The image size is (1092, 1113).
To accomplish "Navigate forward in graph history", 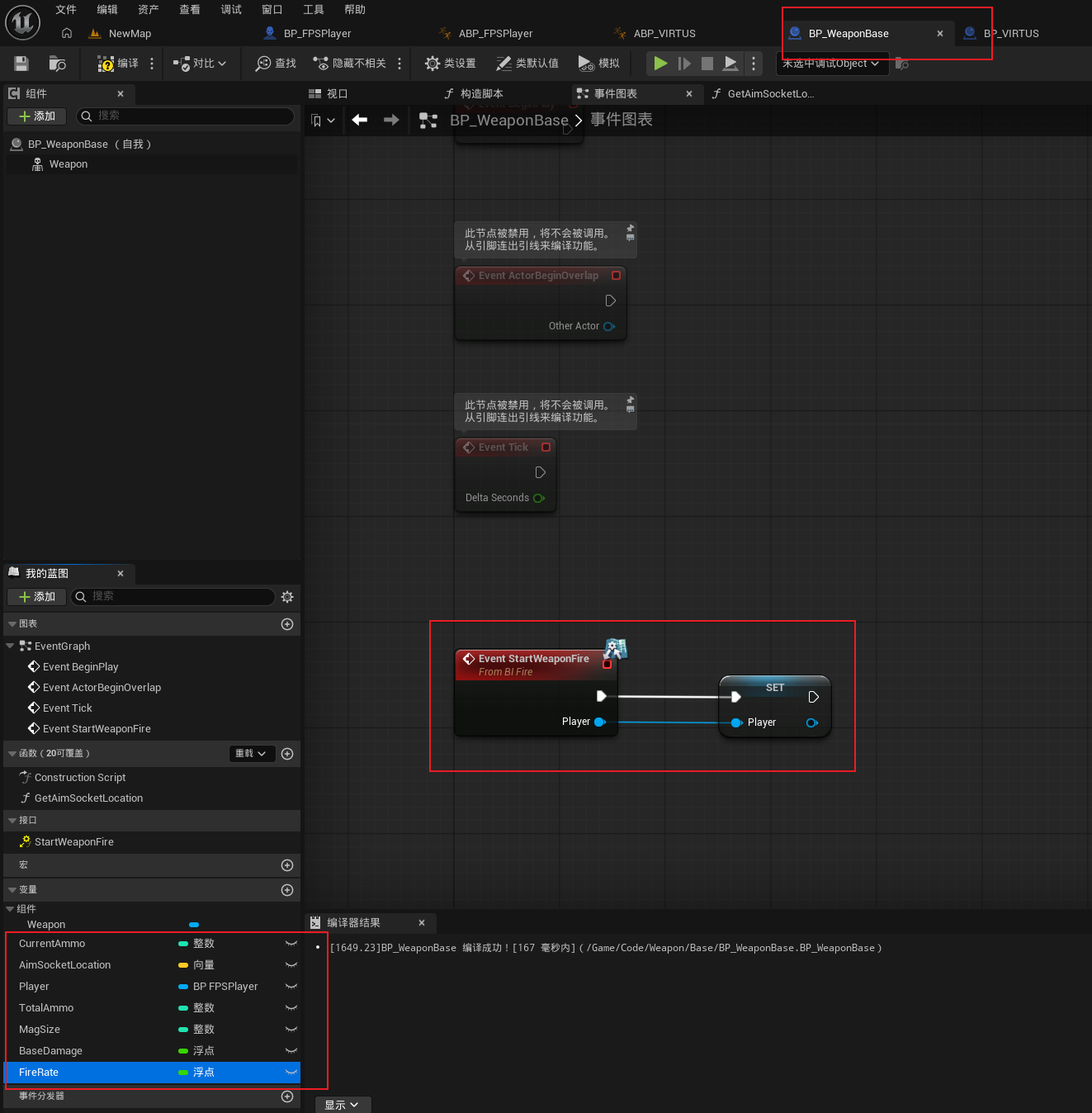I will click(391, 120).
